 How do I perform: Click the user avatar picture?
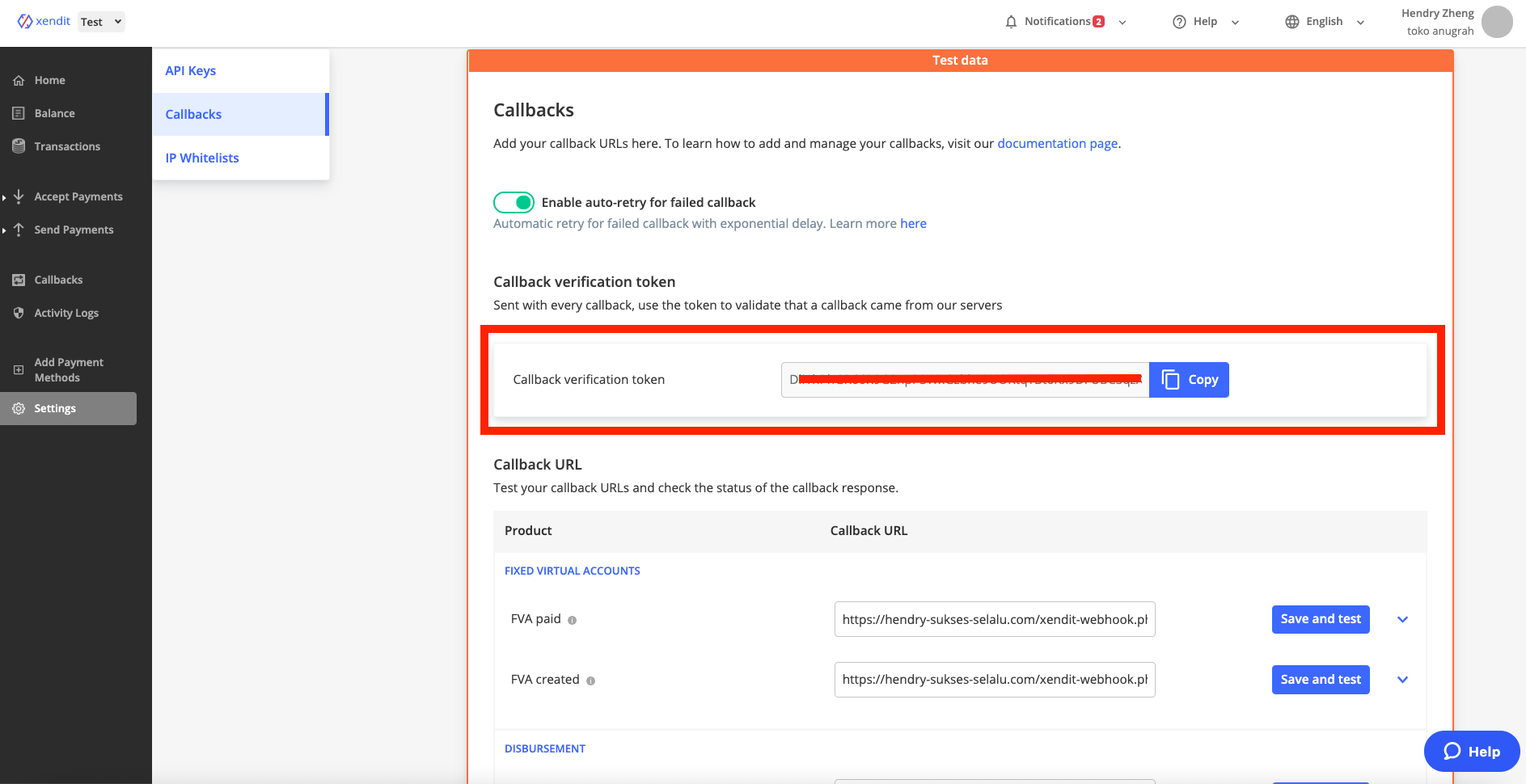[1496, 22]
